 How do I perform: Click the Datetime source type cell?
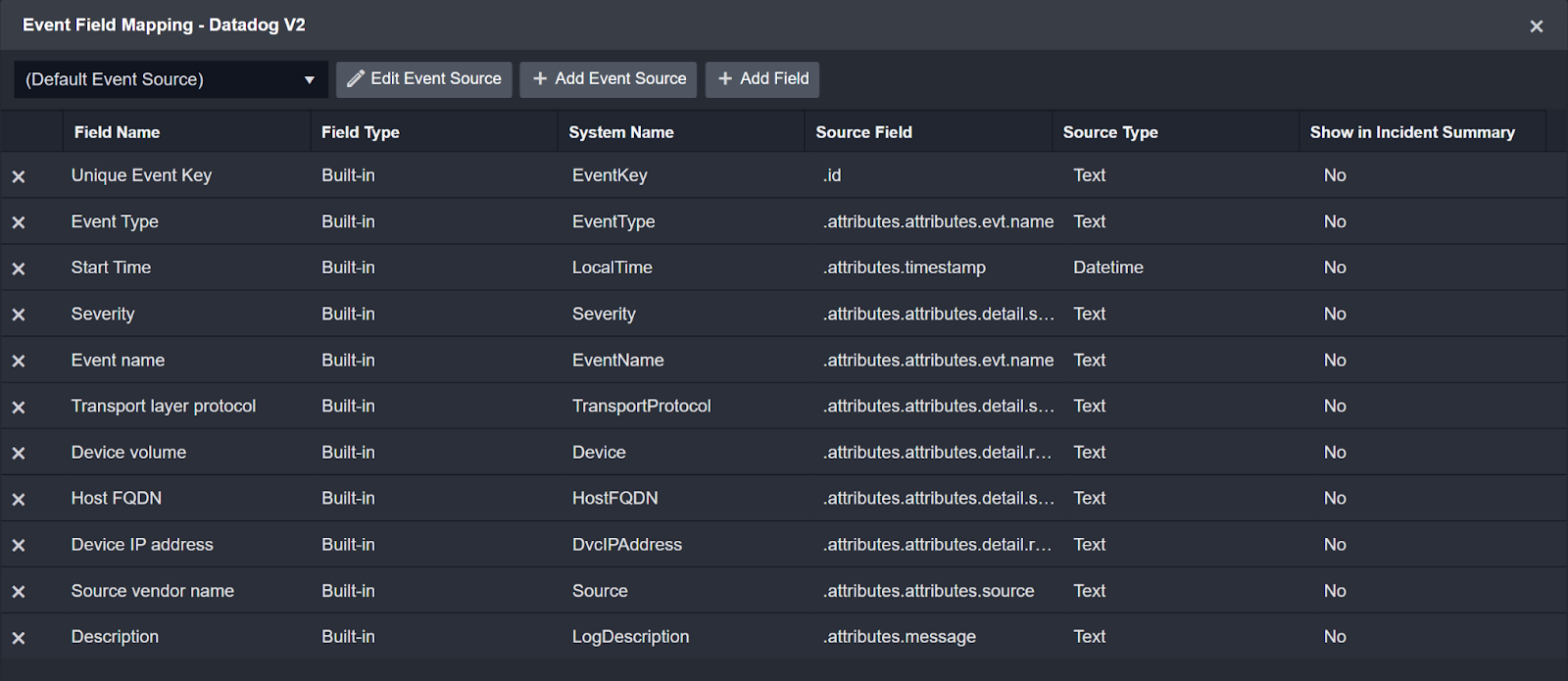coord(1107,268)
